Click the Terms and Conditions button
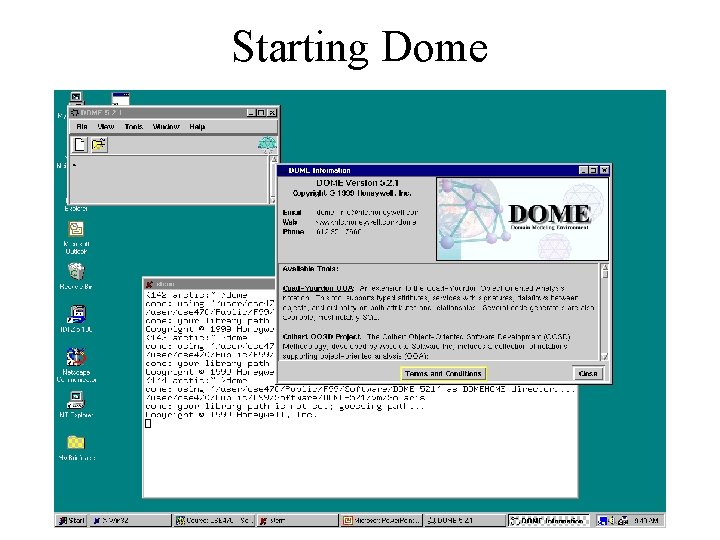Image resolution: width=720 pixels, height=540 pixels. click(x=443, y=373)
